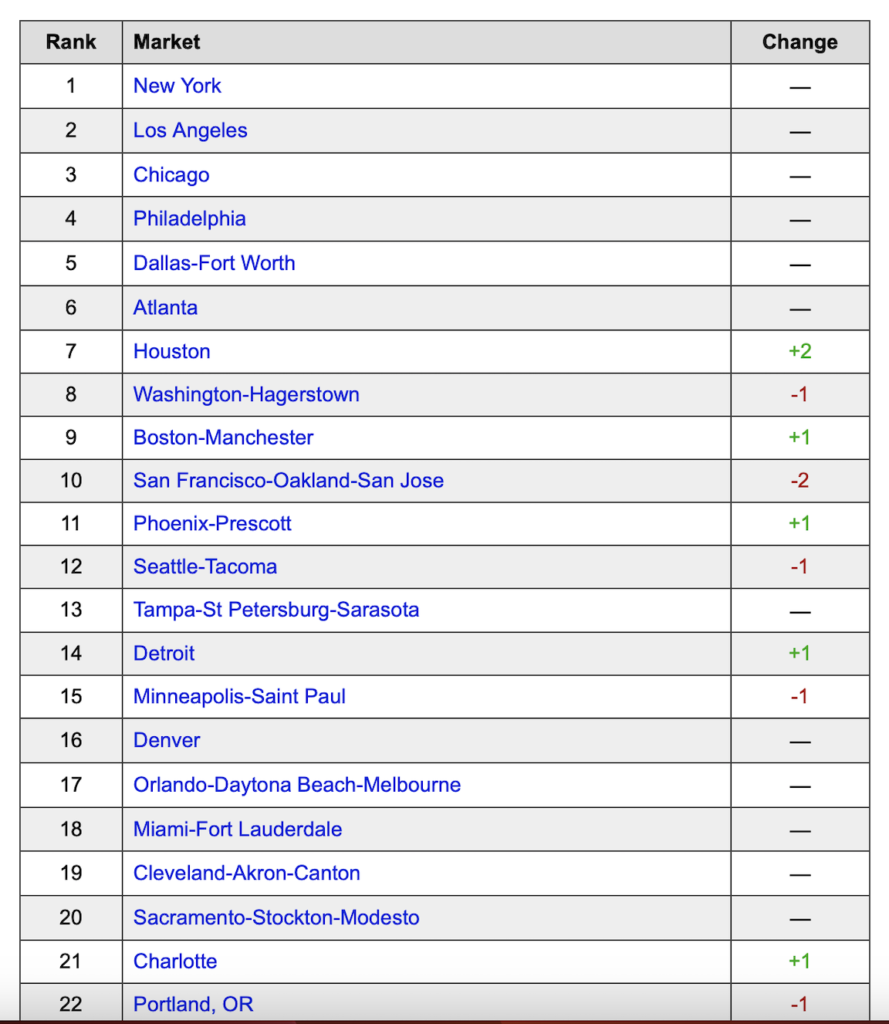Select the Seattle-Tacoma link

click(x=205, y=567)
